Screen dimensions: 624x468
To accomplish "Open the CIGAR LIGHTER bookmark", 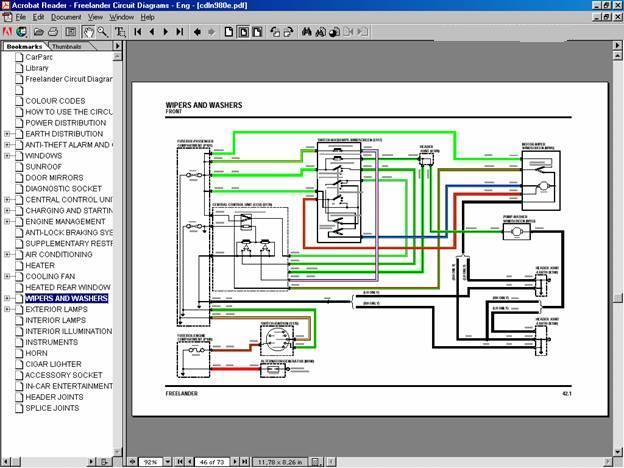I will pyautogui.click(x=53, y=364).
